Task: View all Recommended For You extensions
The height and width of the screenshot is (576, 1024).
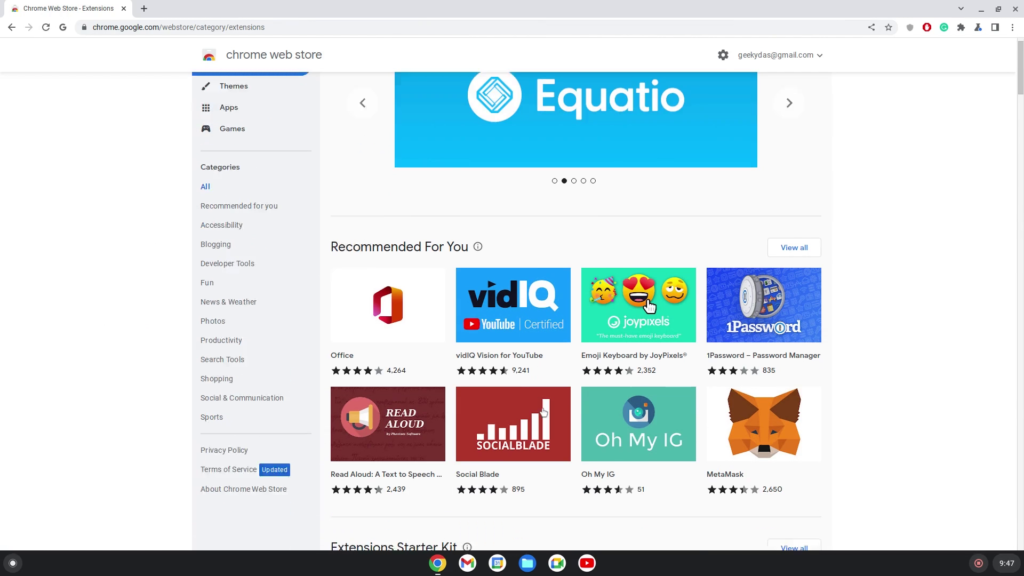Action: click(794, 248)
